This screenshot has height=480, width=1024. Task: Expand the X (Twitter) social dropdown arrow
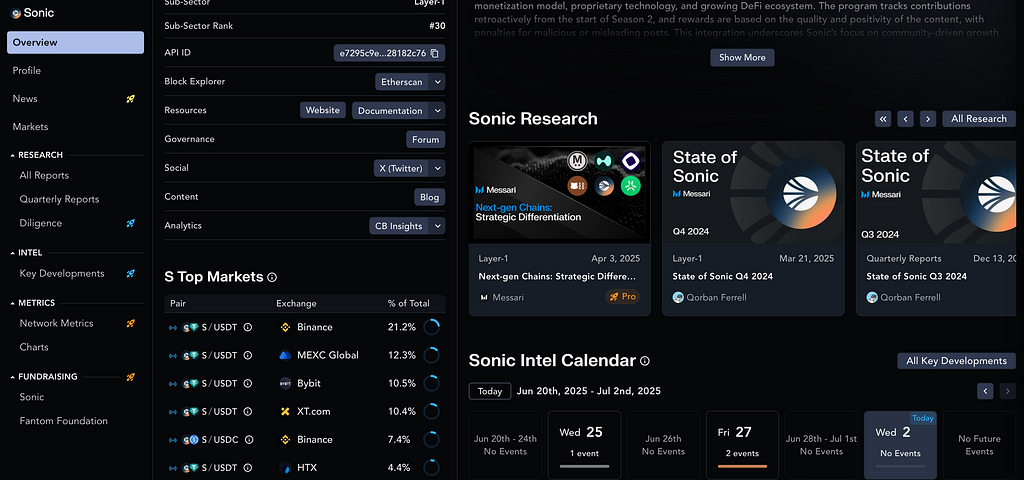coord(438,168)
